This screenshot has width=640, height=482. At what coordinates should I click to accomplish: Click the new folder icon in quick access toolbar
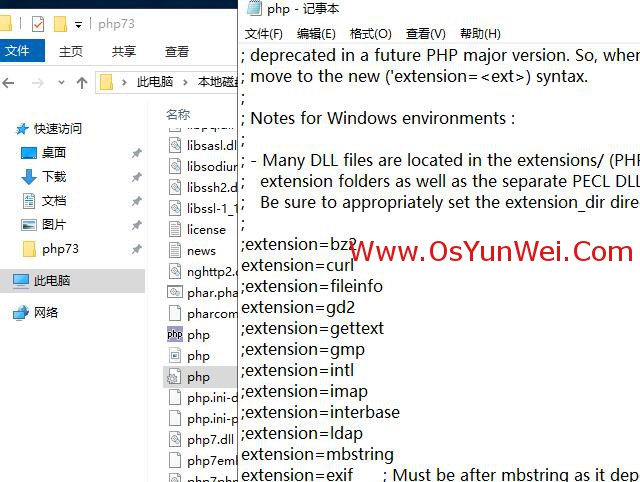pos(60,24)
